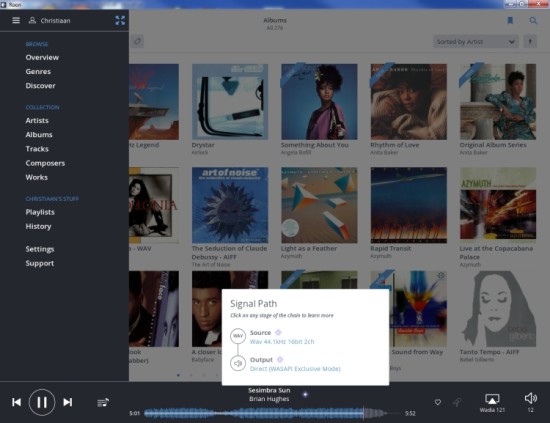Click the Tanto Tempo - AIFF title
Viewport: 550px width, 423px height.
point(489,352)
